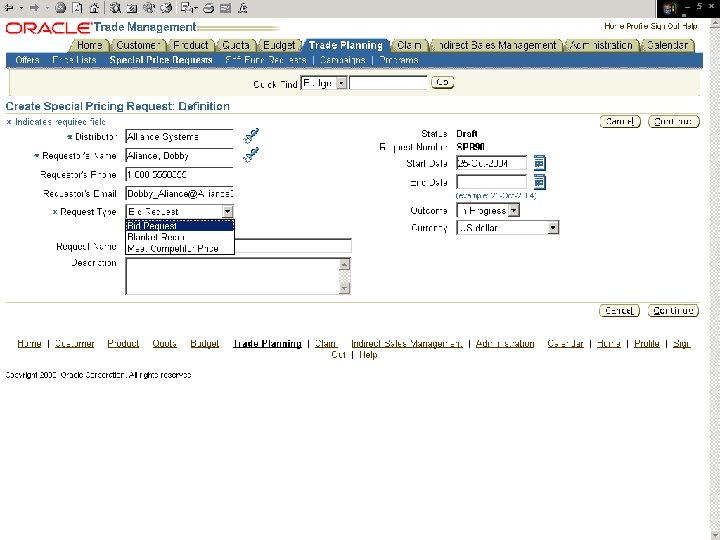The image size is (720, 540).
Task: Click the End Date input field
Action: point(491,182)
